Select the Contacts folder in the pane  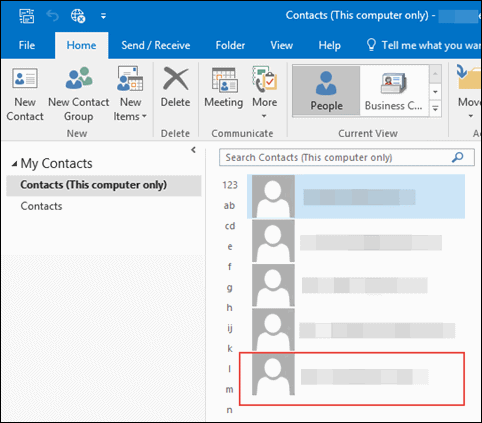[41, 206]
